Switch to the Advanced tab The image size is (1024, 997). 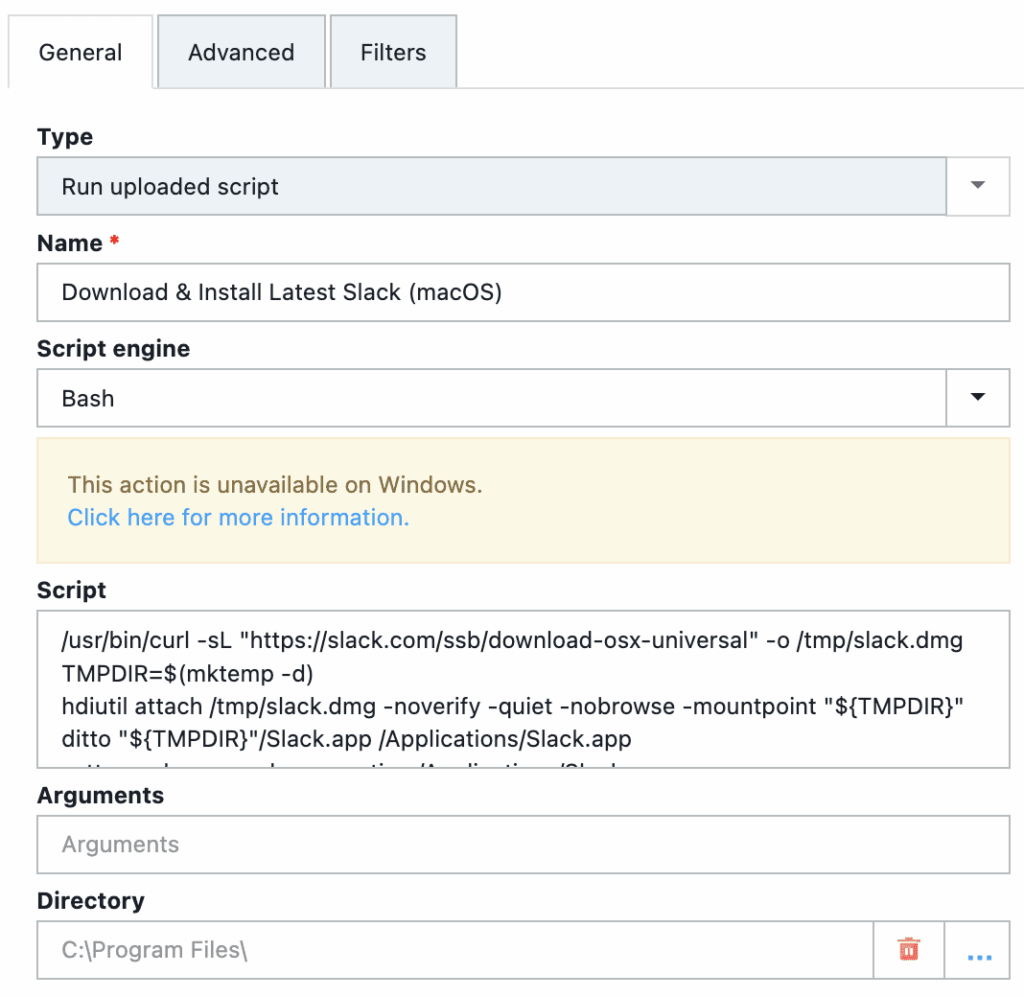pyautogui.click(x=241, y=52)
